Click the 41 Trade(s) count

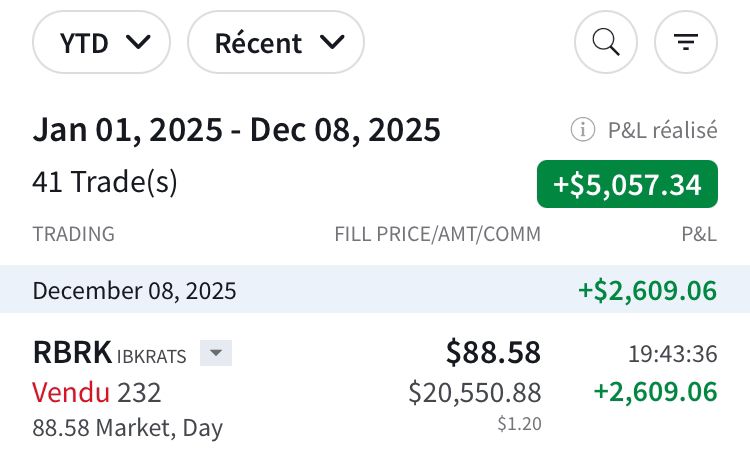click(105, 182)
